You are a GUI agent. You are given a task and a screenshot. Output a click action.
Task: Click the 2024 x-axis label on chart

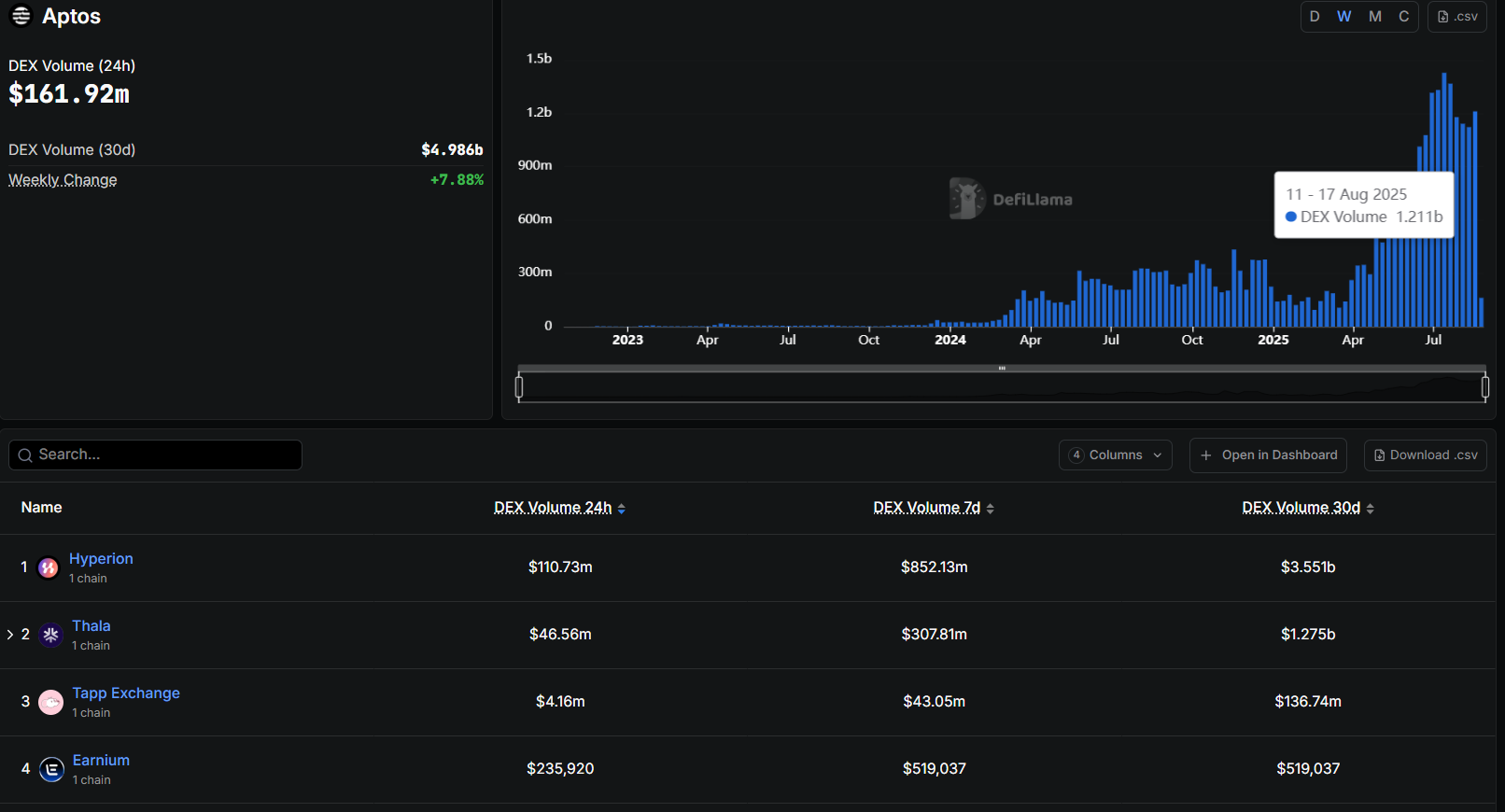coord(950,340)
